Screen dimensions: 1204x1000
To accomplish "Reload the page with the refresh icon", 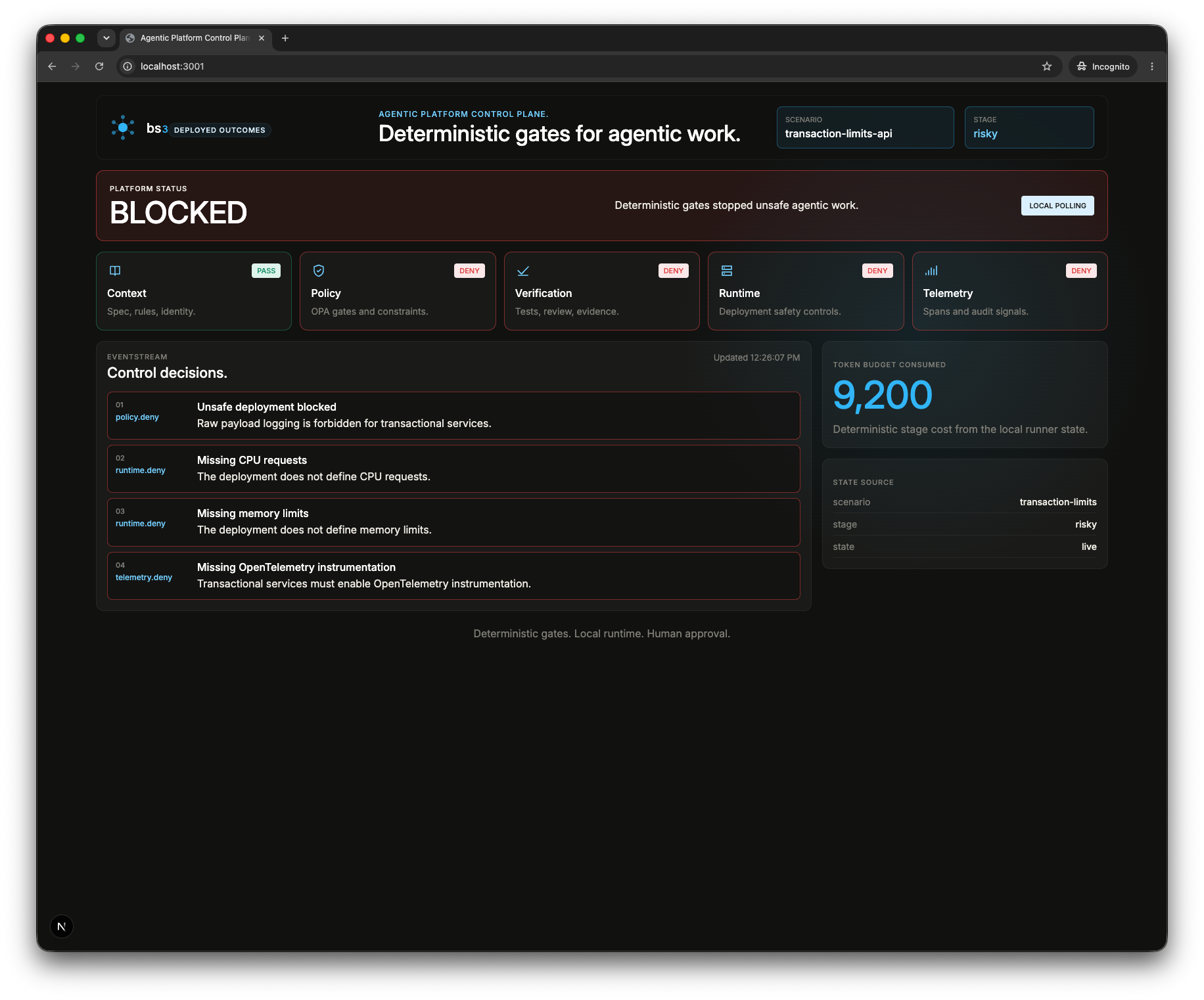I will coord(99,66).
